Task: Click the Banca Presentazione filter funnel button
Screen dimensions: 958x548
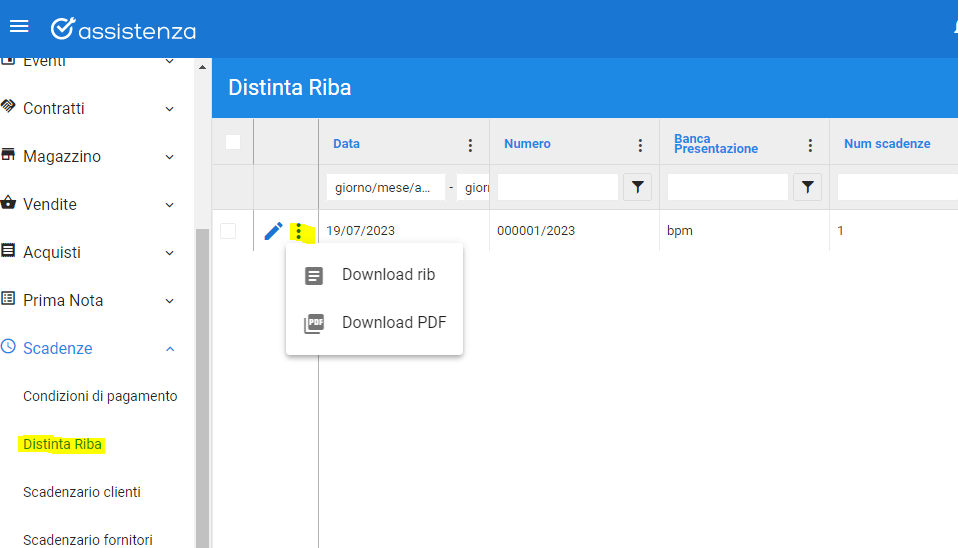Action: point(807,187)
